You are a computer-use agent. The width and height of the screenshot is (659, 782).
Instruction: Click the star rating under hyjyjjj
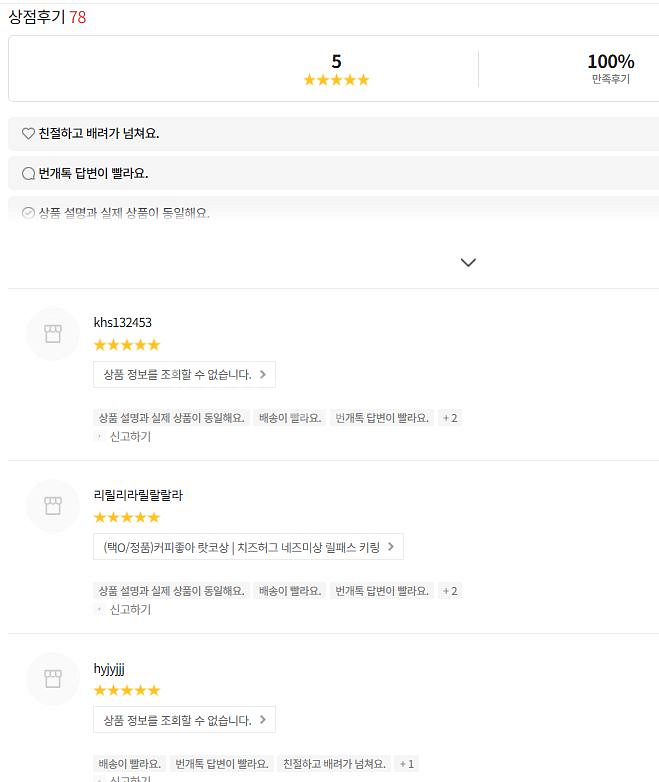coord(126,690)
